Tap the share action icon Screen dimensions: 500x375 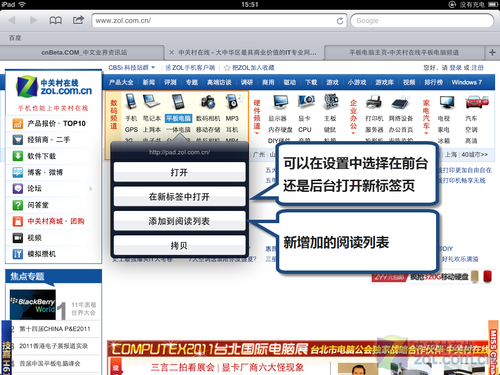78,20
